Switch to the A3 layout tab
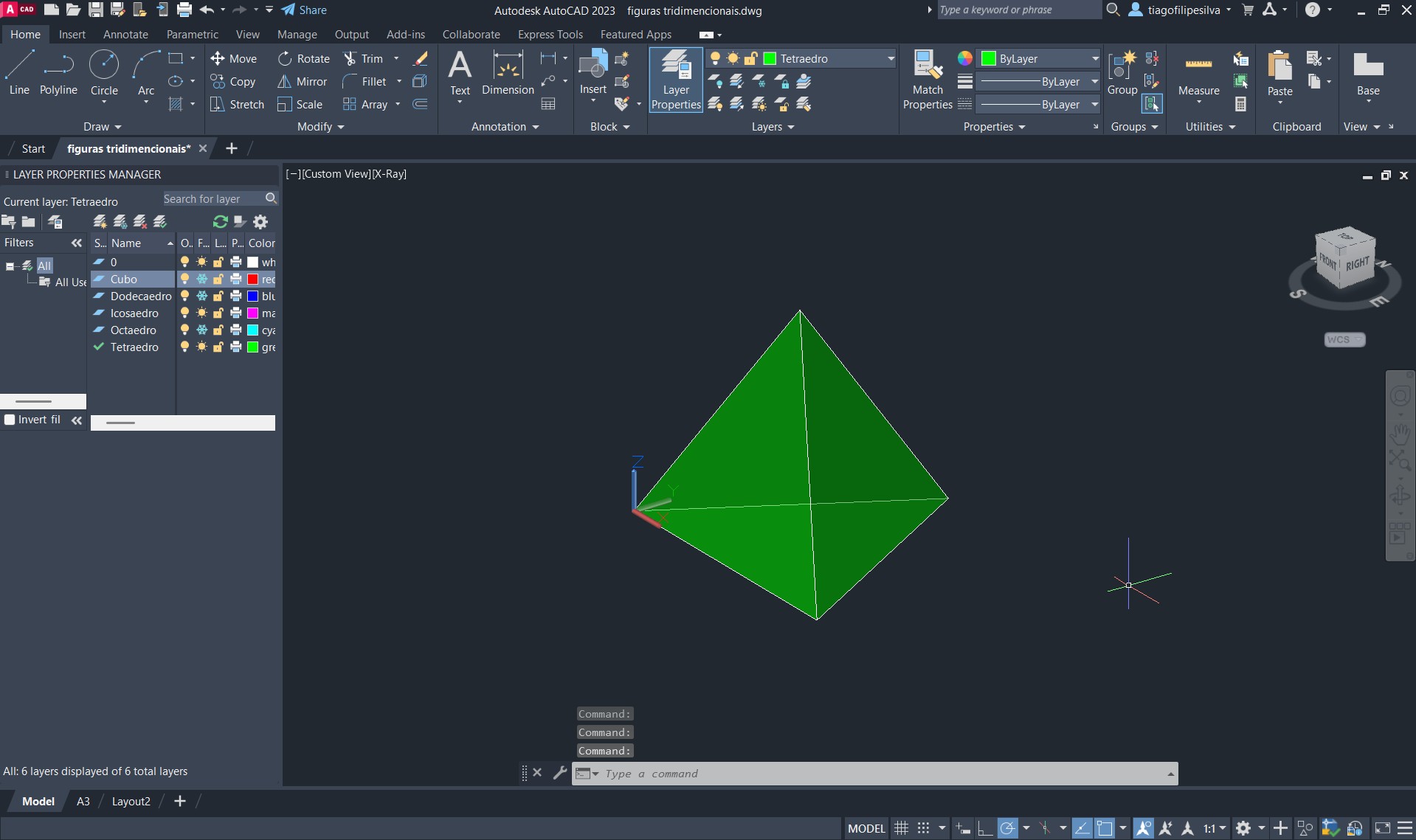 83,802
